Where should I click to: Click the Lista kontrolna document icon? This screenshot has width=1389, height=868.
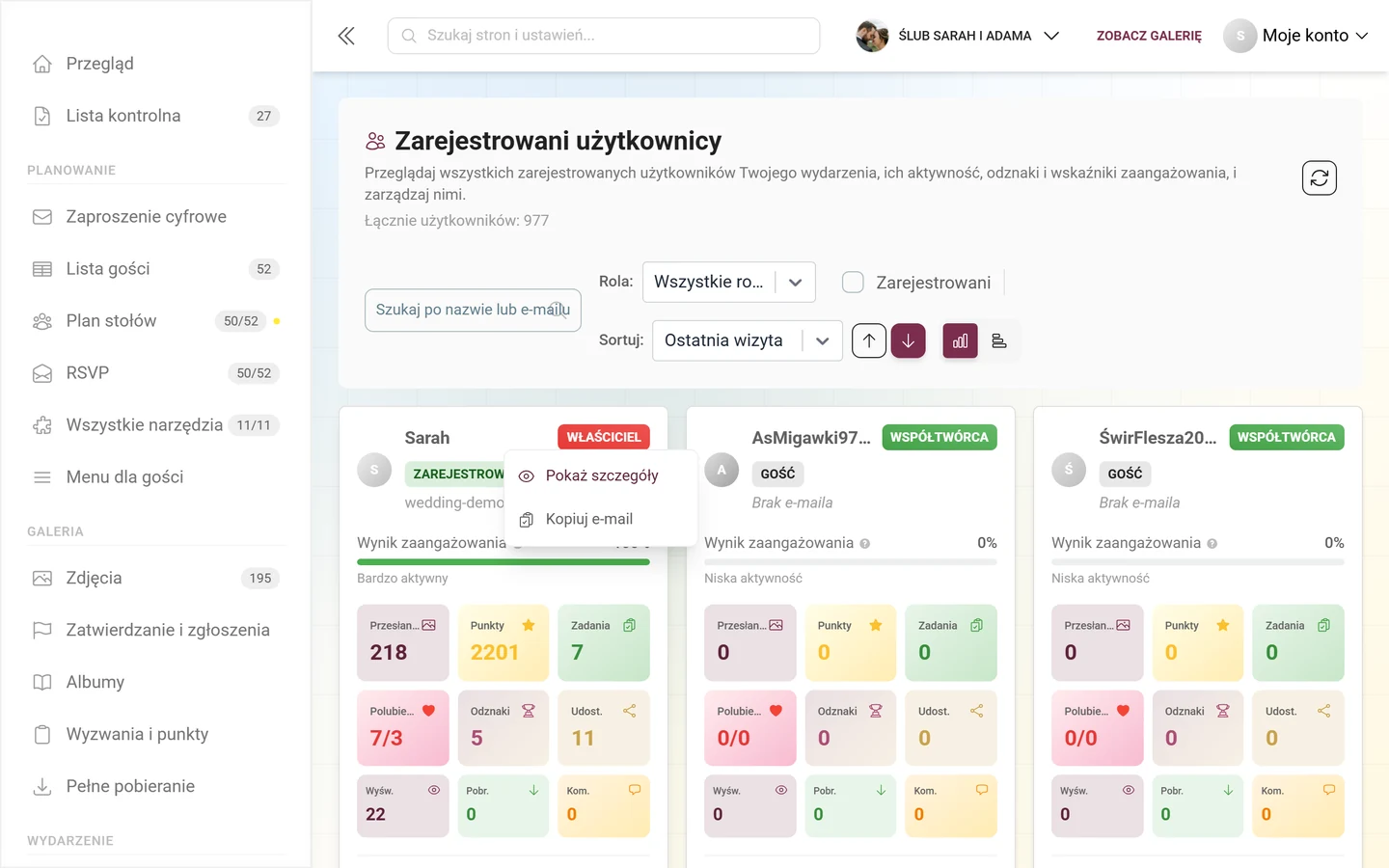point(42,116)
